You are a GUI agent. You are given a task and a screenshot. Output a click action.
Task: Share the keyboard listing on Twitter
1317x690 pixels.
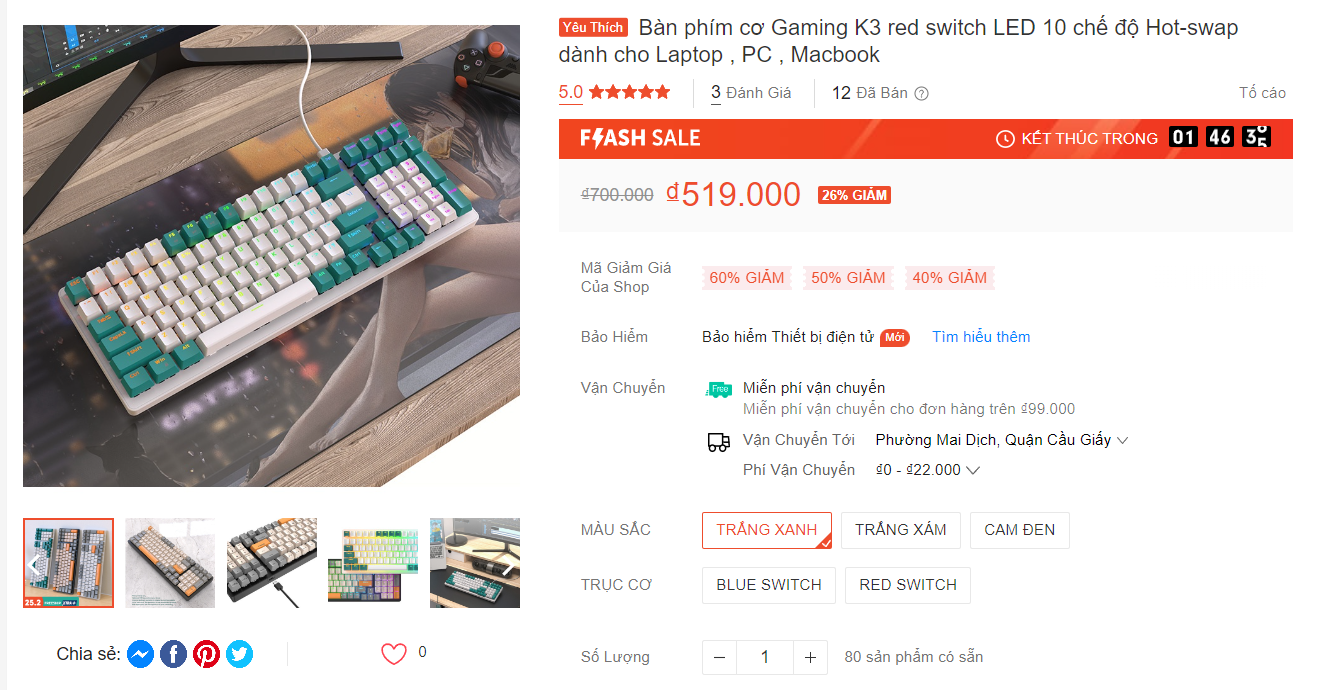click(x=239, y=654)
